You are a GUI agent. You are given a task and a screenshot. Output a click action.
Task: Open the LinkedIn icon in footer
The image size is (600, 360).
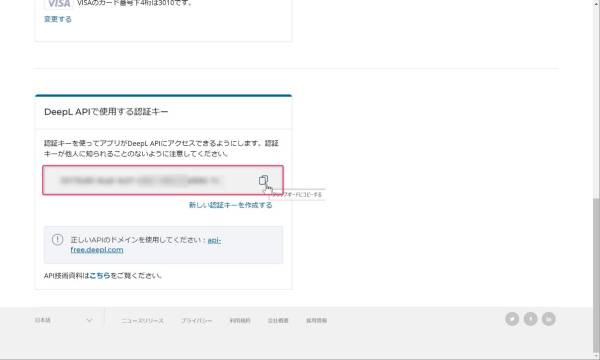pos(549,319)
